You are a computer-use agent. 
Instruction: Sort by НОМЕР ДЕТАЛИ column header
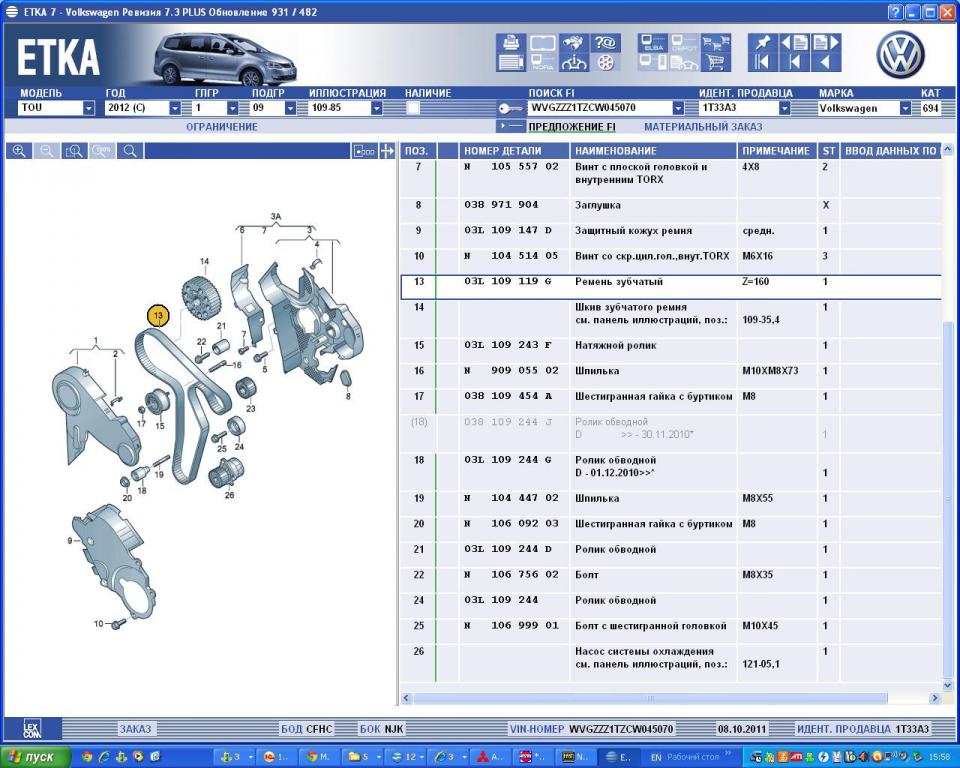click(x=514, y=151)
